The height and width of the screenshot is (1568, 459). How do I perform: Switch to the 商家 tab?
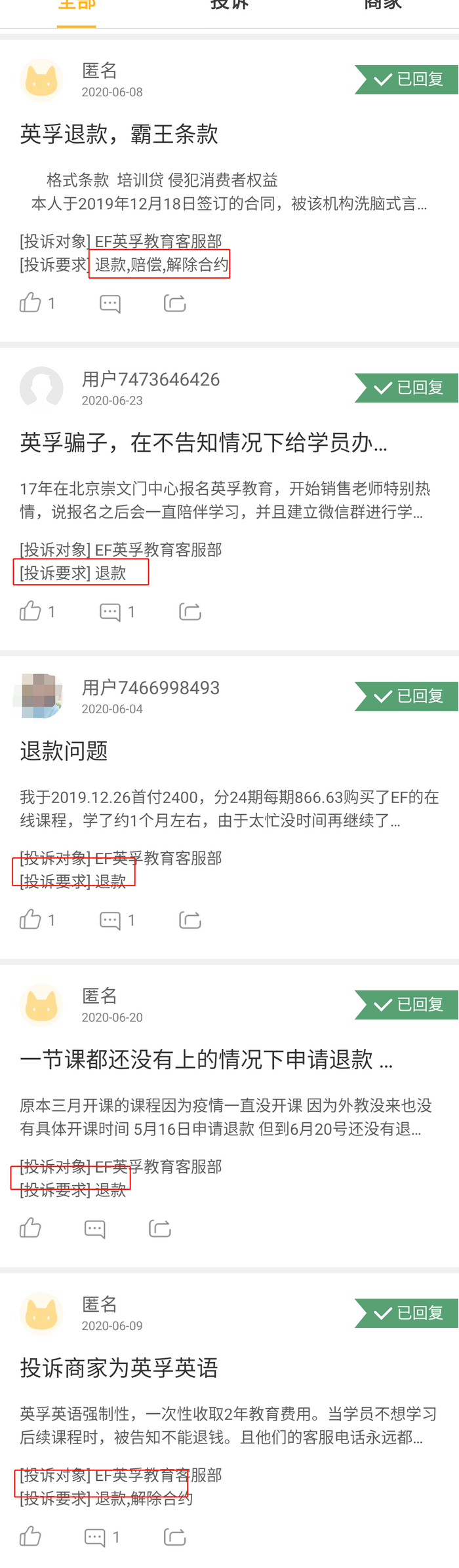[383, 5]
